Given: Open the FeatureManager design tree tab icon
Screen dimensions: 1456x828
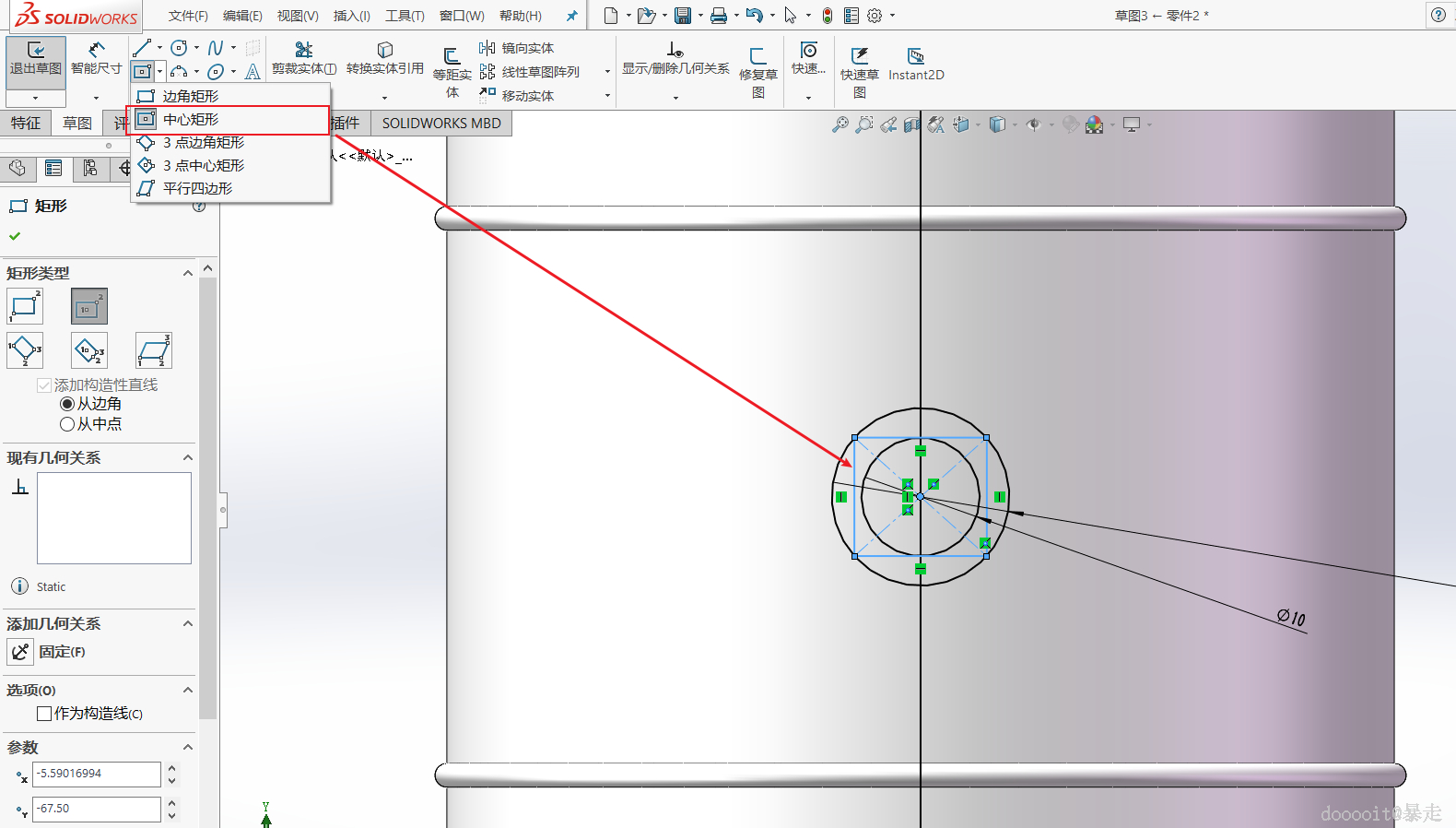Looking at the screenshot, I should [18, 168].
